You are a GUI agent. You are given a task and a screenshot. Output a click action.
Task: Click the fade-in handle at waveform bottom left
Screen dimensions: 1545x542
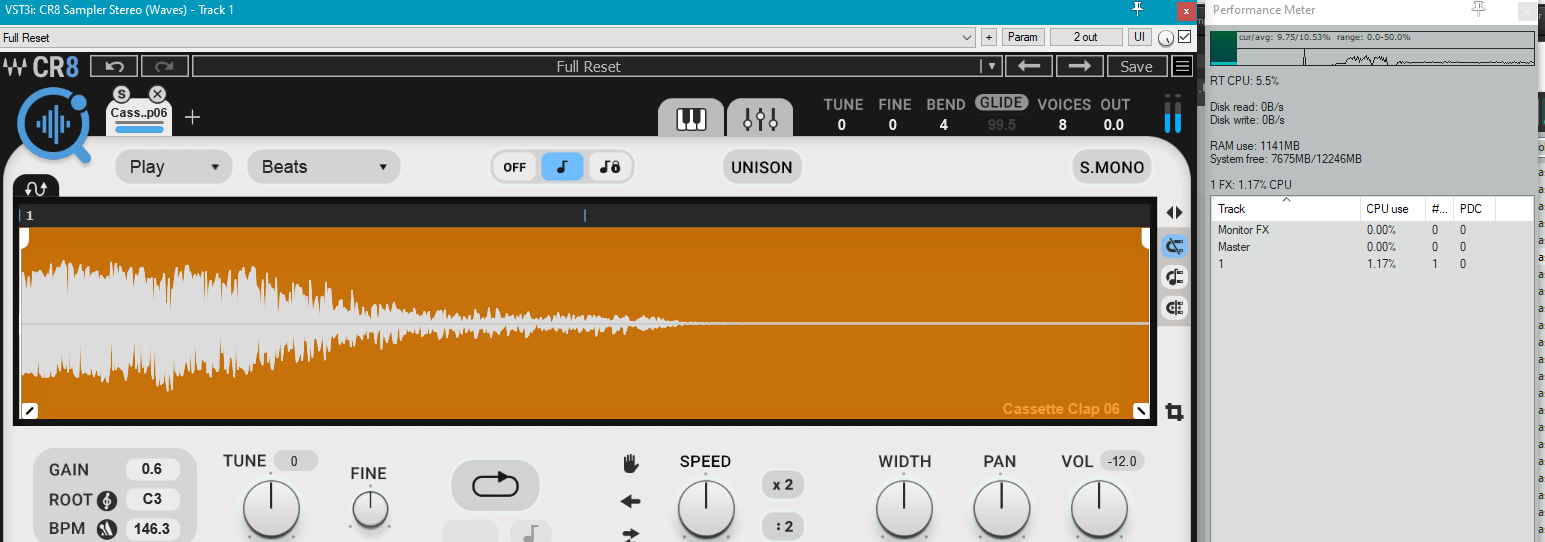[29, 410]
